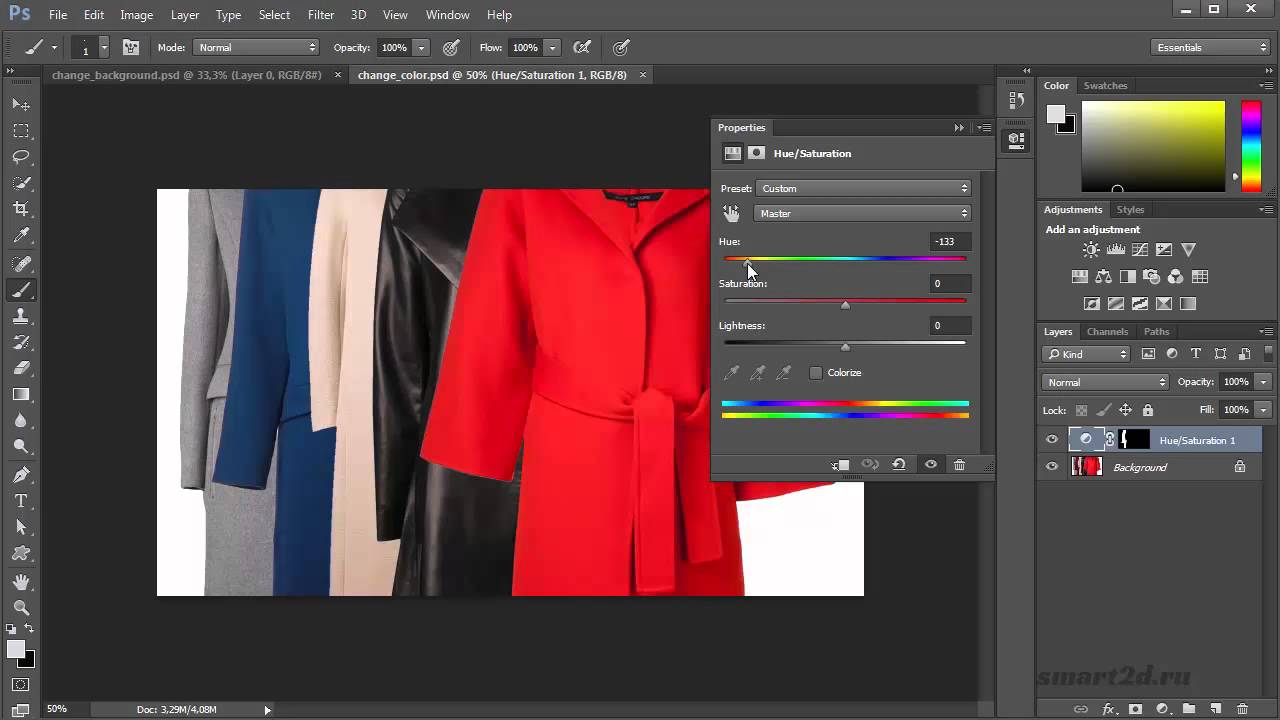Toggle pressure for opacity button

click(x=451, y=47)
